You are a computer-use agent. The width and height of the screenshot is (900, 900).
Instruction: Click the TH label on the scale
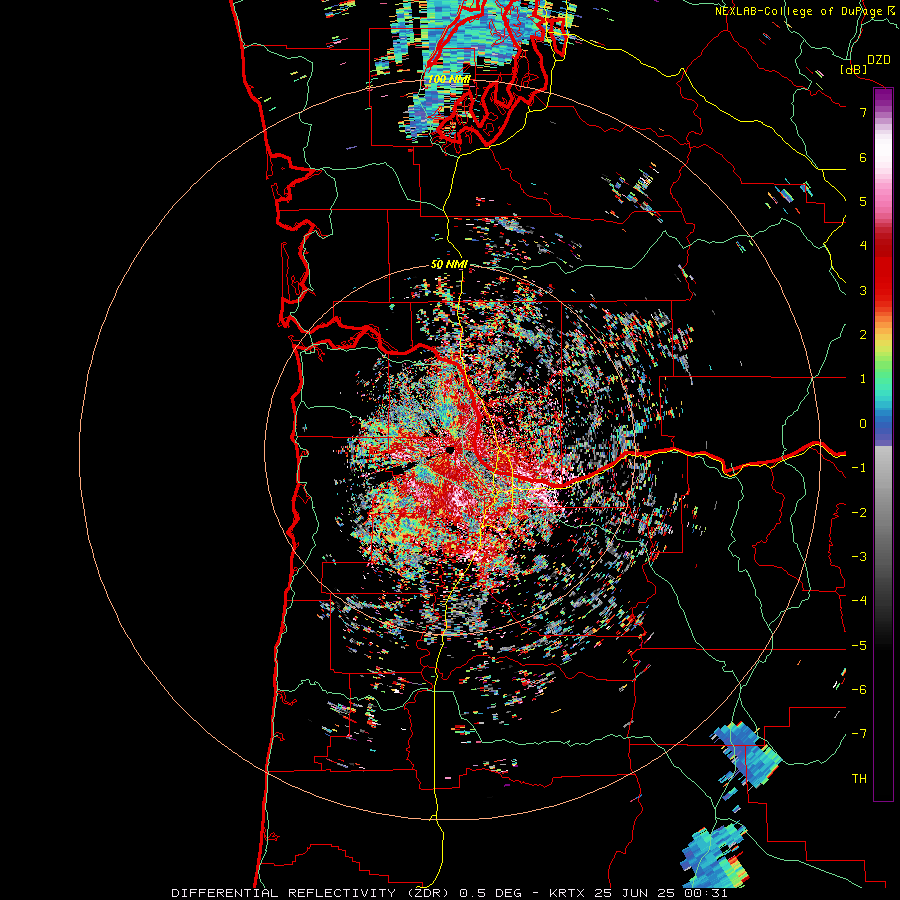[859, 779]
